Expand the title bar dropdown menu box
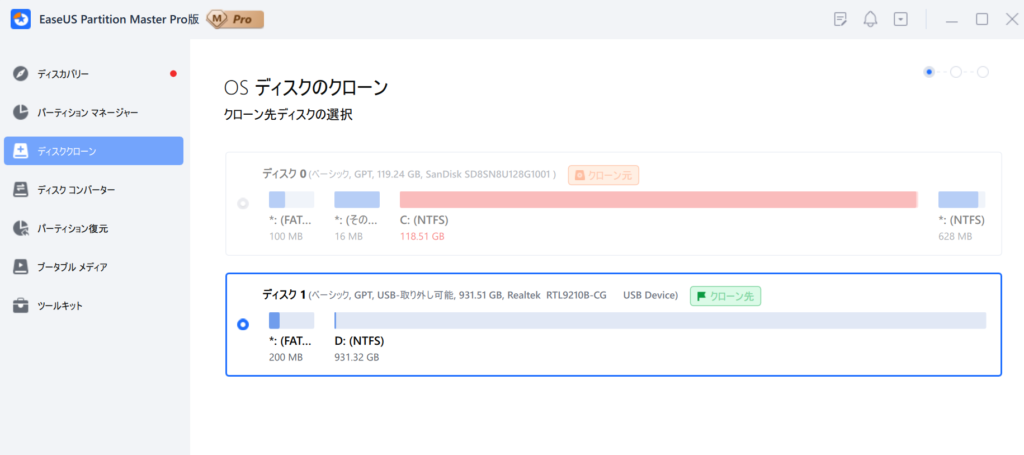 [x=901, y=19]
